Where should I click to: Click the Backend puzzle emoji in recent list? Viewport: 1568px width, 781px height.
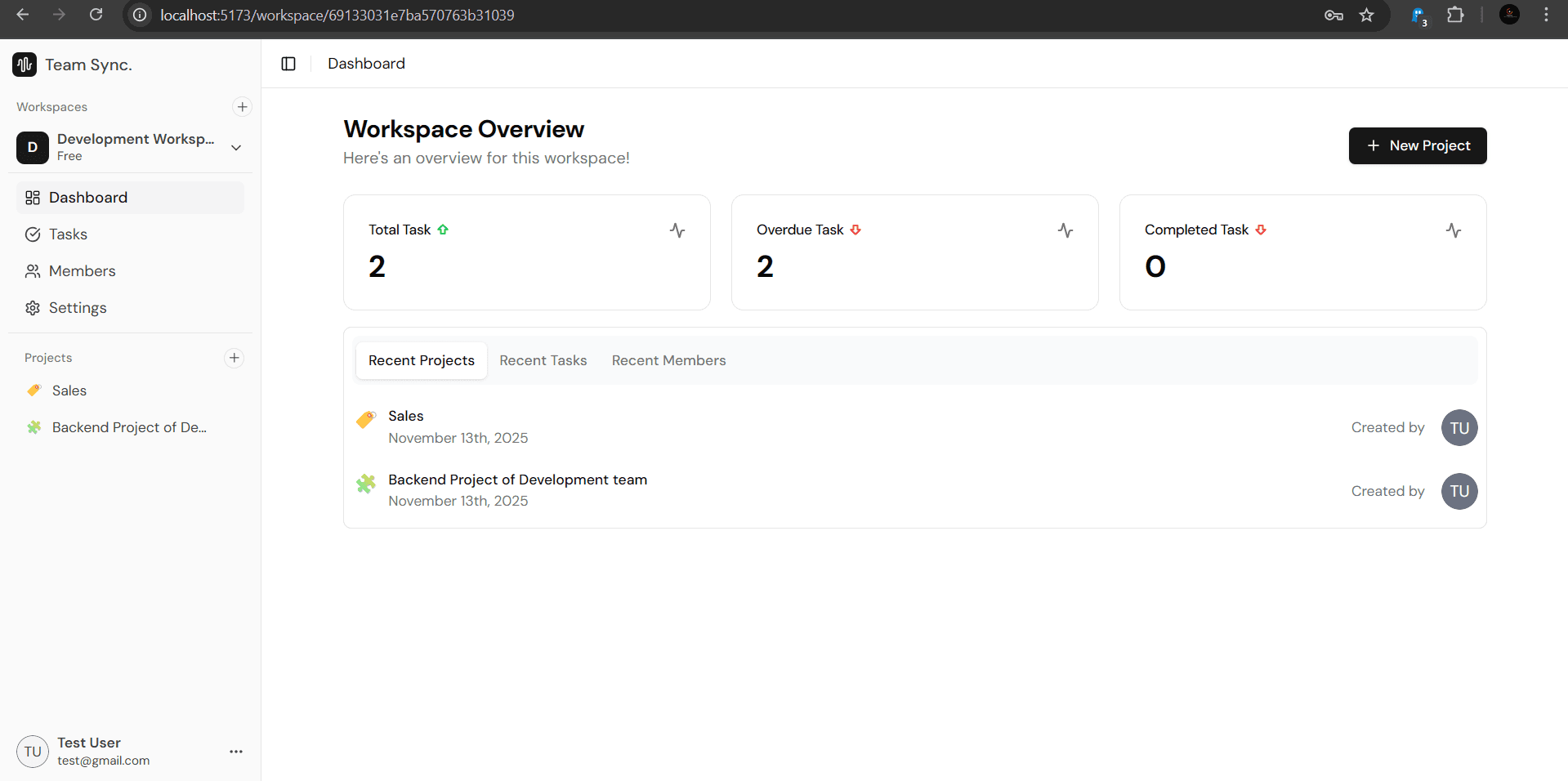[x=366, y=484]
